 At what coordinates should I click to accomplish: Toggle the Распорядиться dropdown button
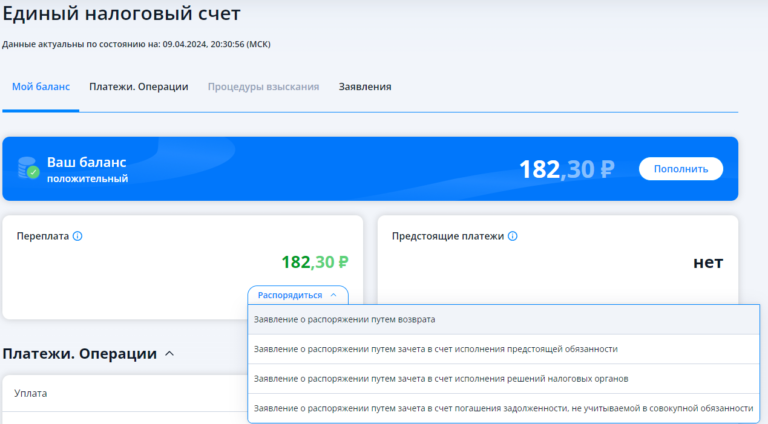pos(297,295)
